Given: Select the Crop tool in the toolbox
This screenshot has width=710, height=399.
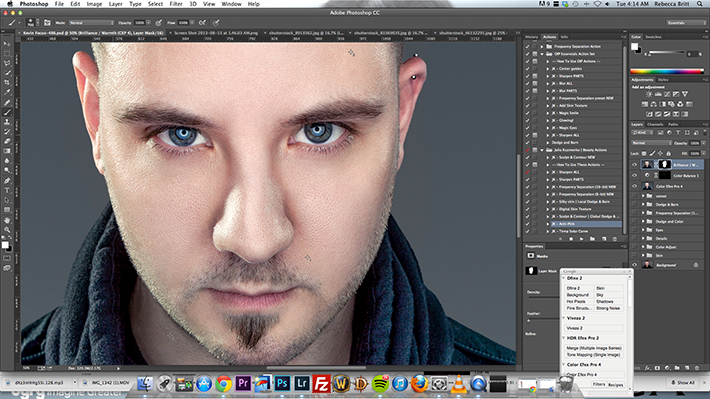Looking at the screenshot, I should (7, 82).
